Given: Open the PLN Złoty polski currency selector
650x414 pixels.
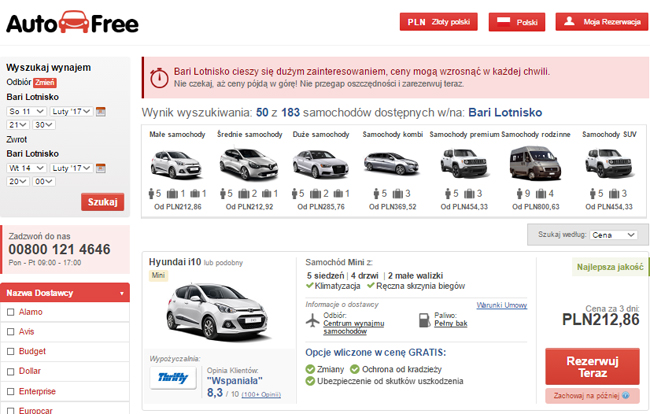Looking at the screenshot, I should tap(439, 22).
